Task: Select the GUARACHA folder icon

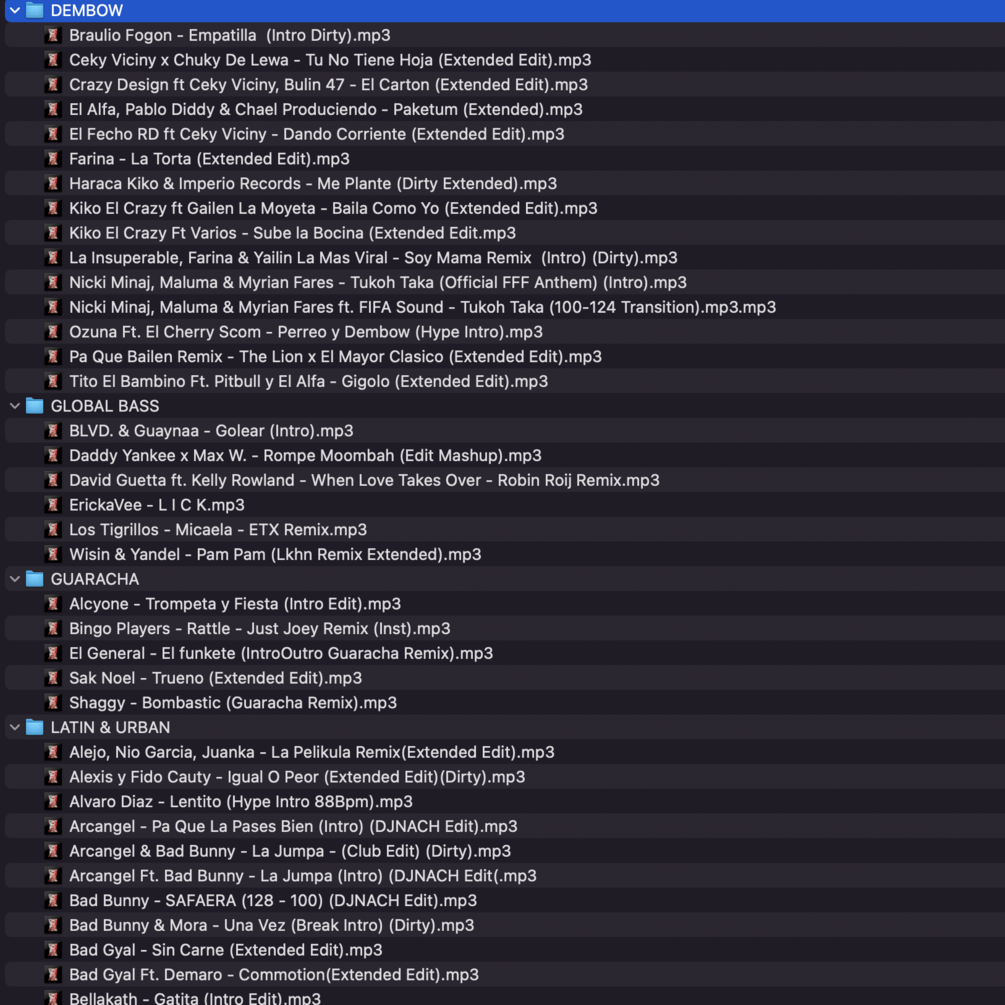Action: (35, 579)
